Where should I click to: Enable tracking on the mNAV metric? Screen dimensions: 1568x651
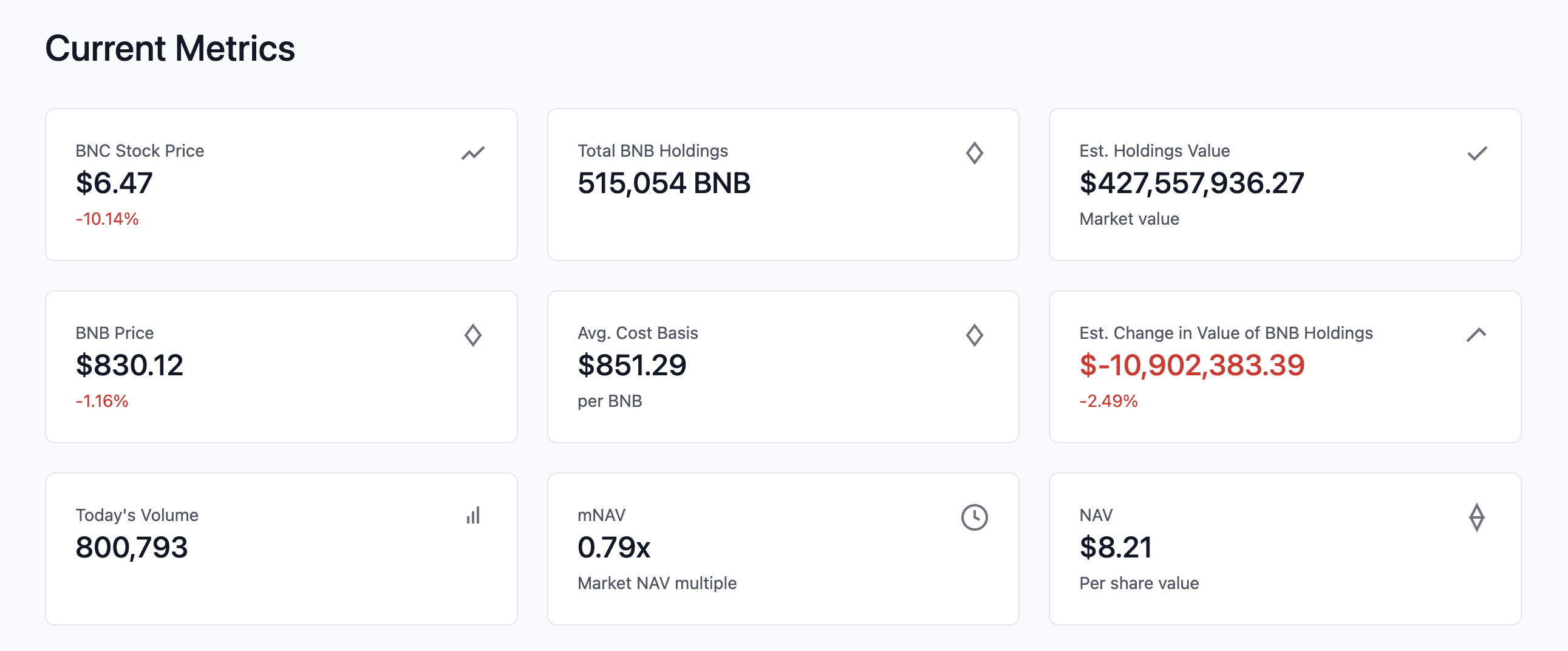[975, 518]
